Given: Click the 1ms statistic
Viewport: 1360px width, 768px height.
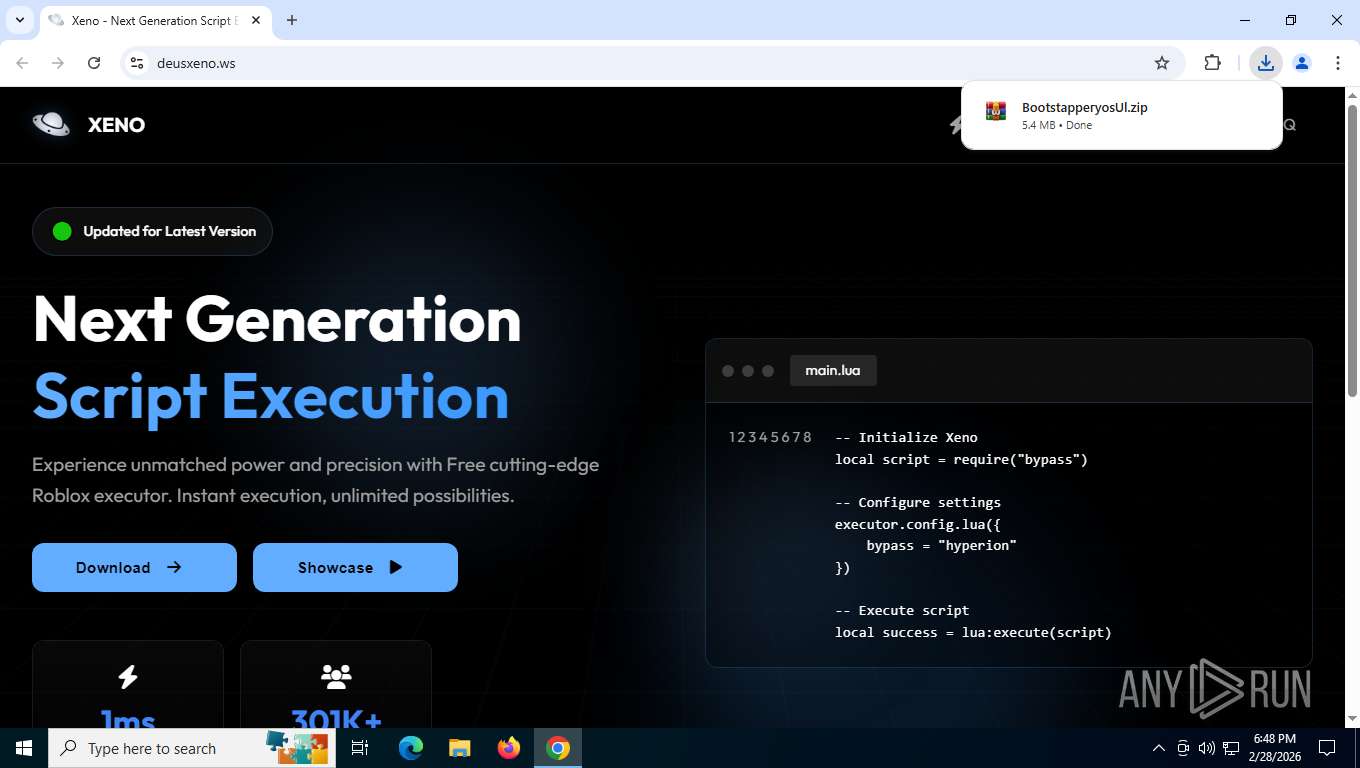Looking at the screenshot, I should [x=128, y=719].
